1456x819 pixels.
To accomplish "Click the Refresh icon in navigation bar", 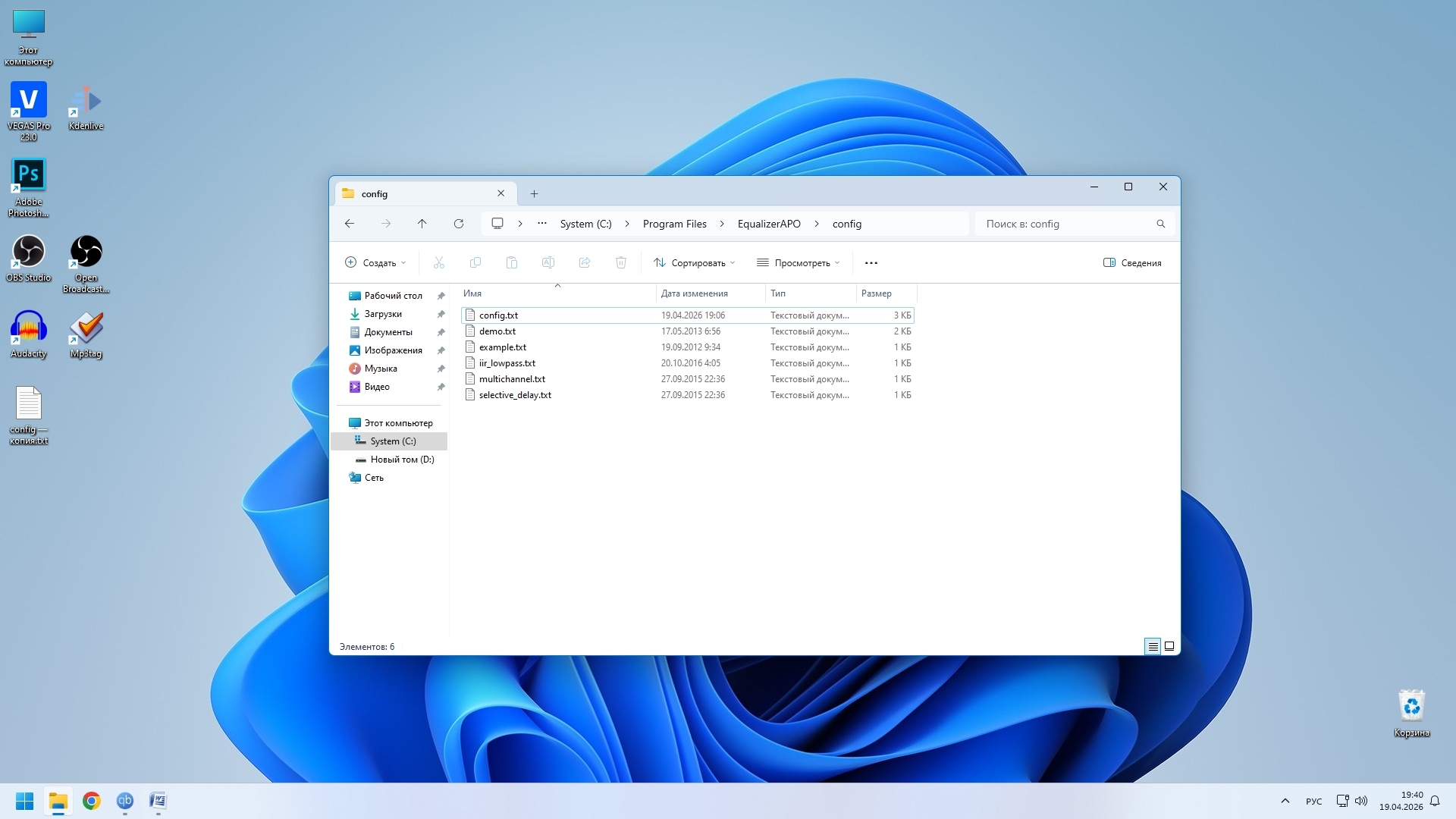I will (x=458, y=224).
